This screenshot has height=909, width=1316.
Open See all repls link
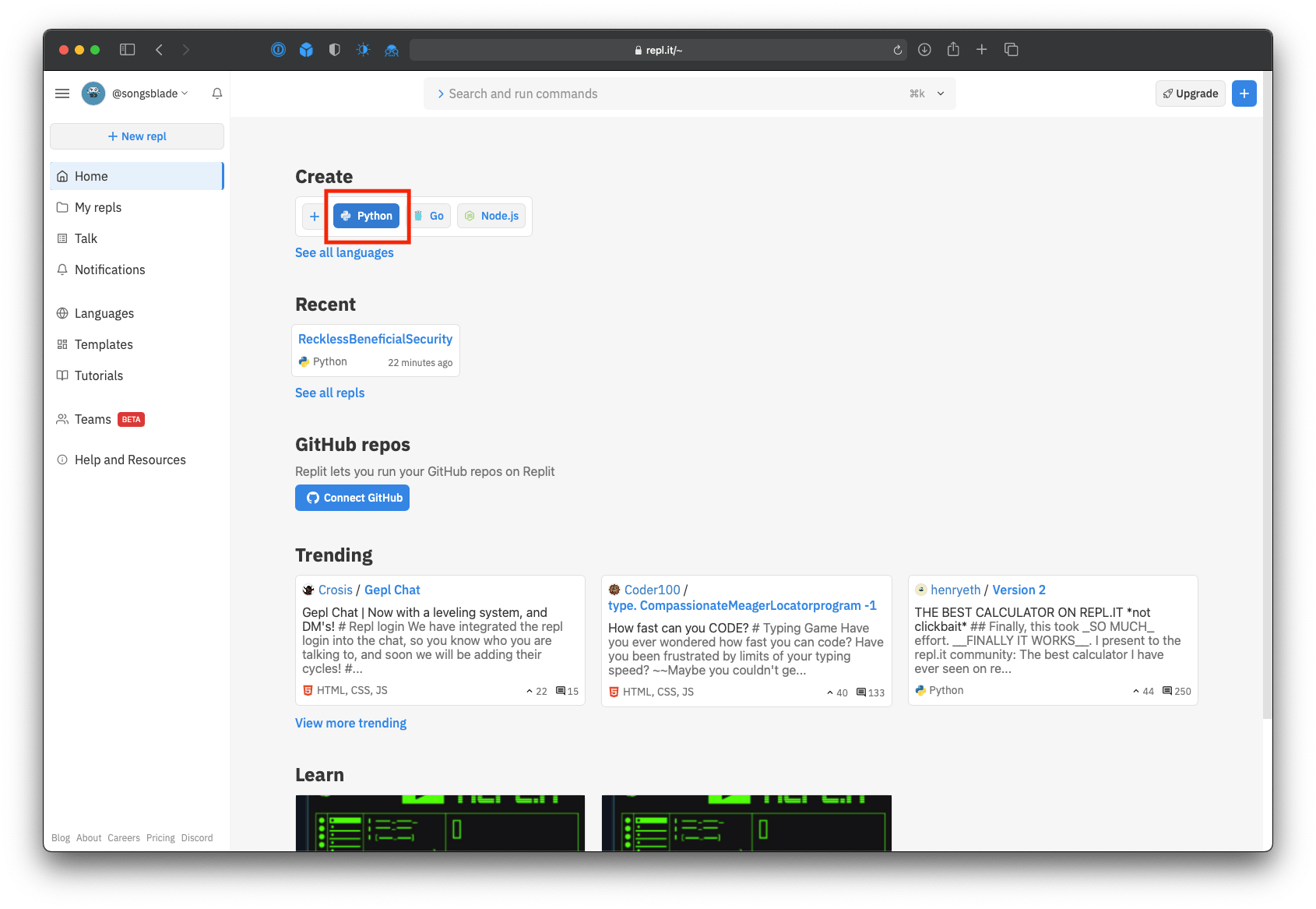point(329,393)
